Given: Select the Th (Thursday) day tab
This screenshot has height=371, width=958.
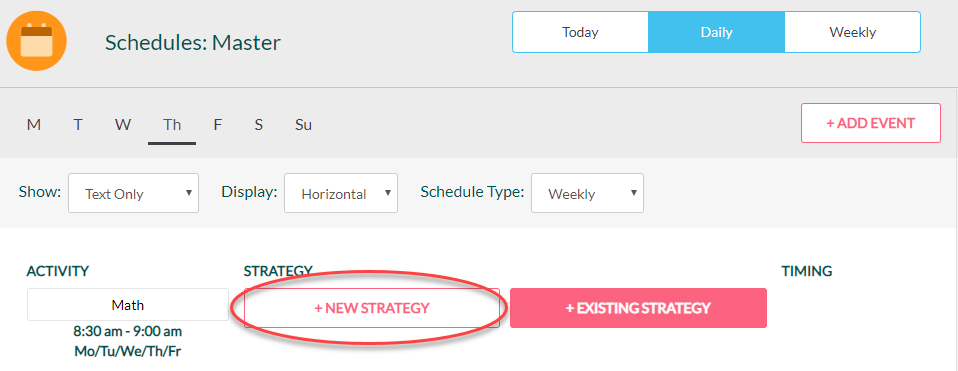Looking at the screenshot, I should [x=172, y=125].
